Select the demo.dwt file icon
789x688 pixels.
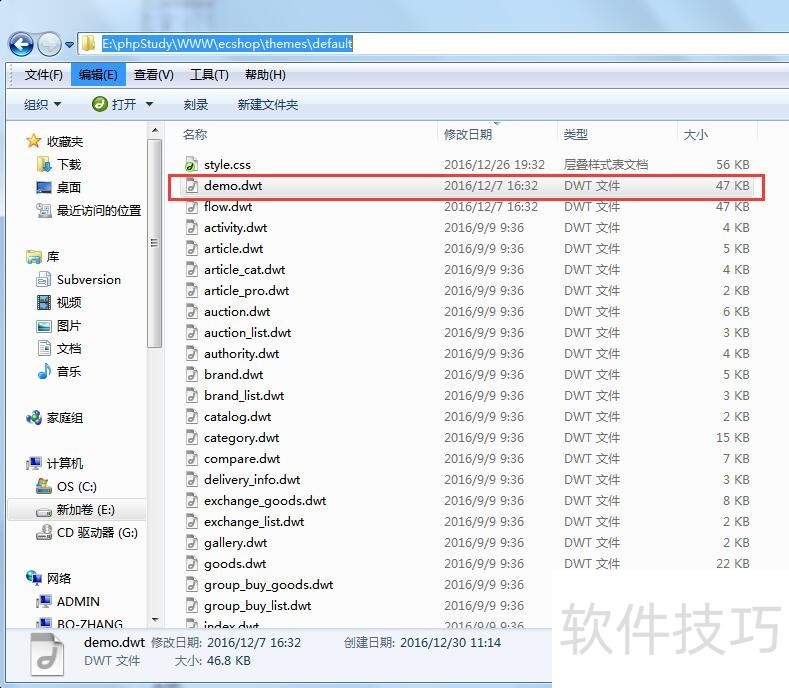pyautogui.click(x=192, y=186)
